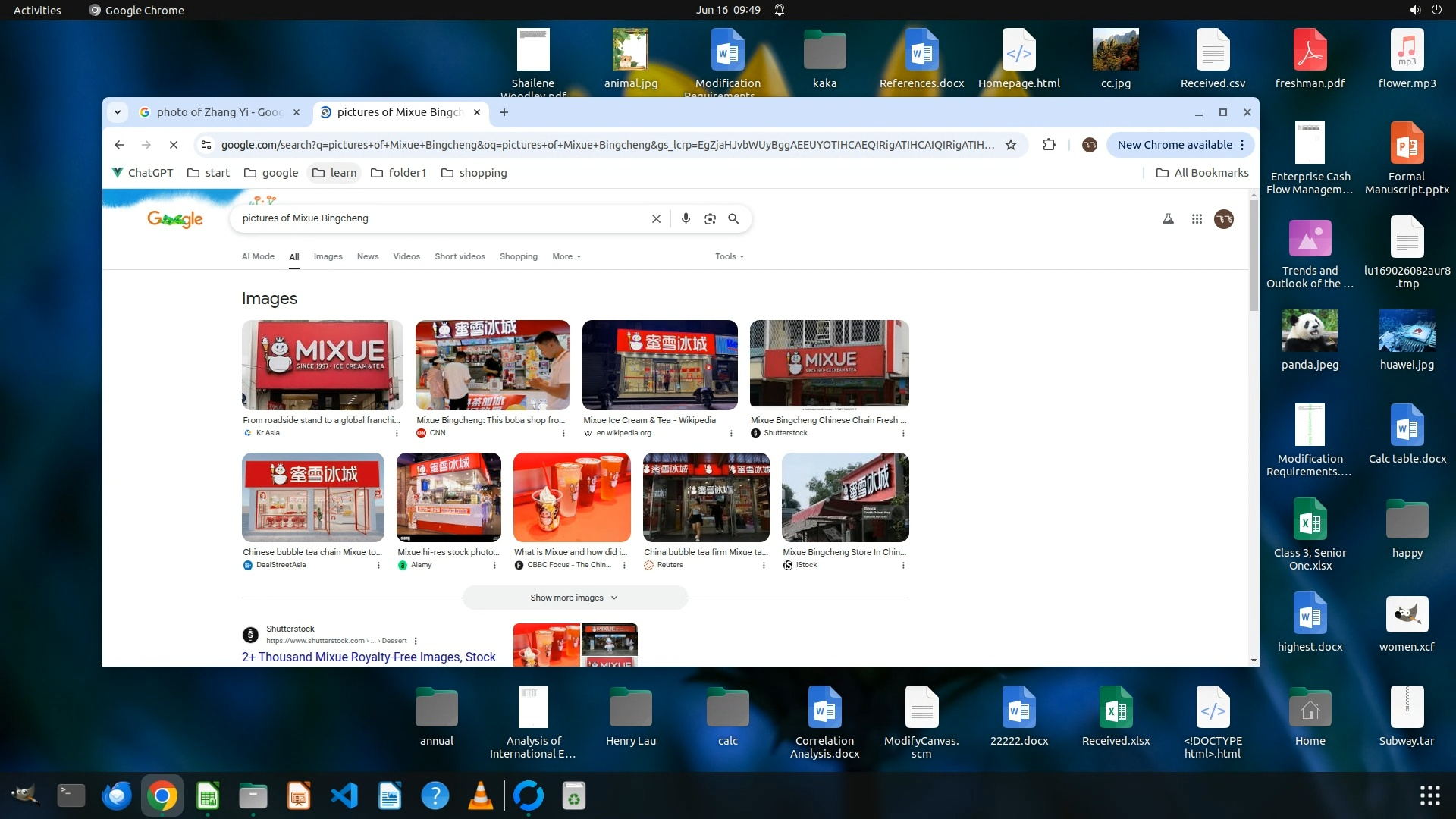Click the pictures of Mixue Bingcheng search field
1456x819 pixels.
coord(440,218)
